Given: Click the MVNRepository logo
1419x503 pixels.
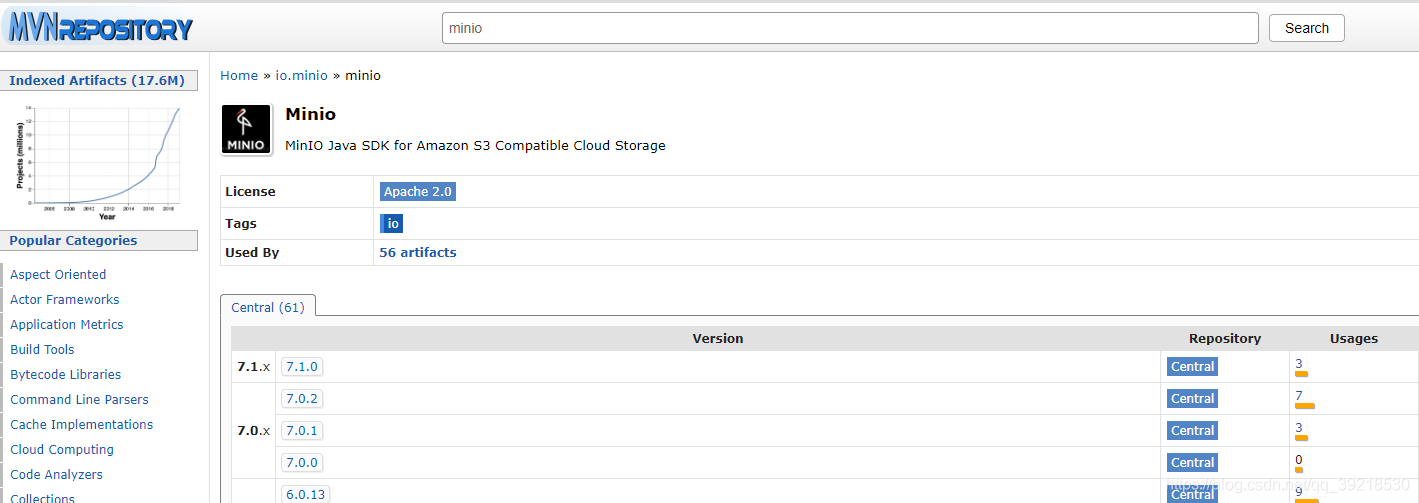Looking at the screenshot, I should tap(100, 27).
